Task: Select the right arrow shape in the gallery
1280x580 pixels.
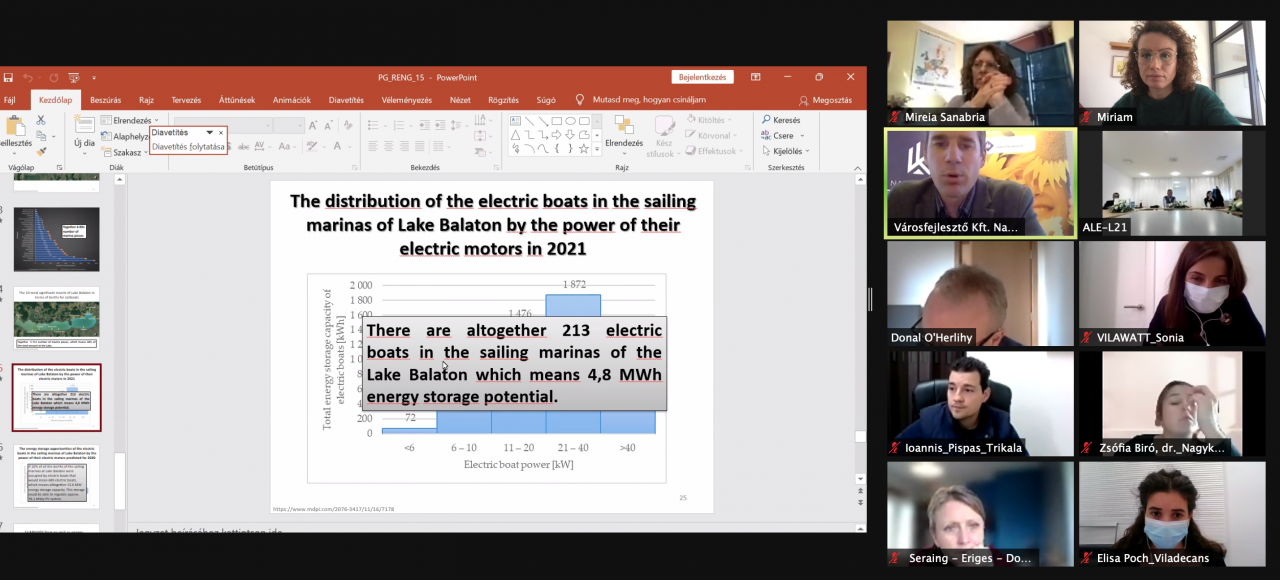Action: (556, 135)
